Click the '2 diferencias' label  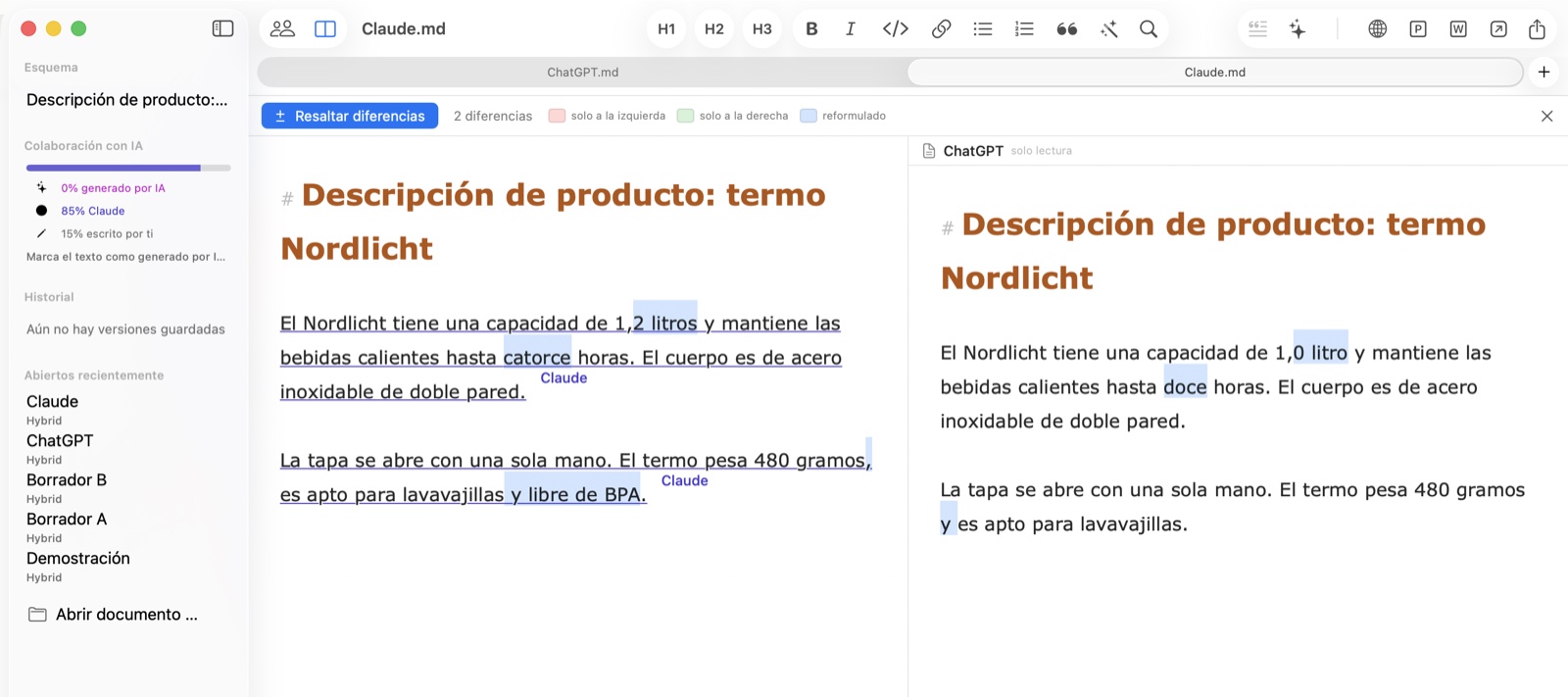(x=493, y=116)
